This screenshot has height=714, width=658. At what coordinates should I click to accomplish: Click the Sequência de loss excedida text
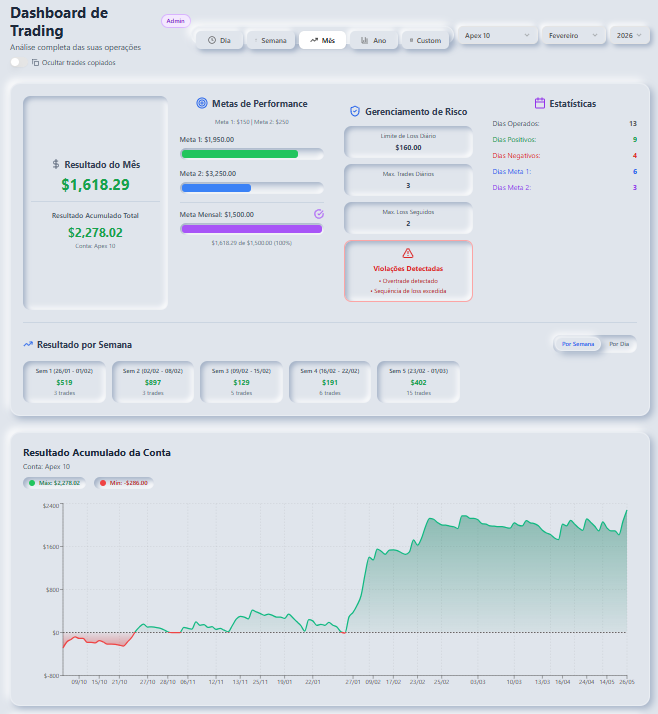(408, 291)
